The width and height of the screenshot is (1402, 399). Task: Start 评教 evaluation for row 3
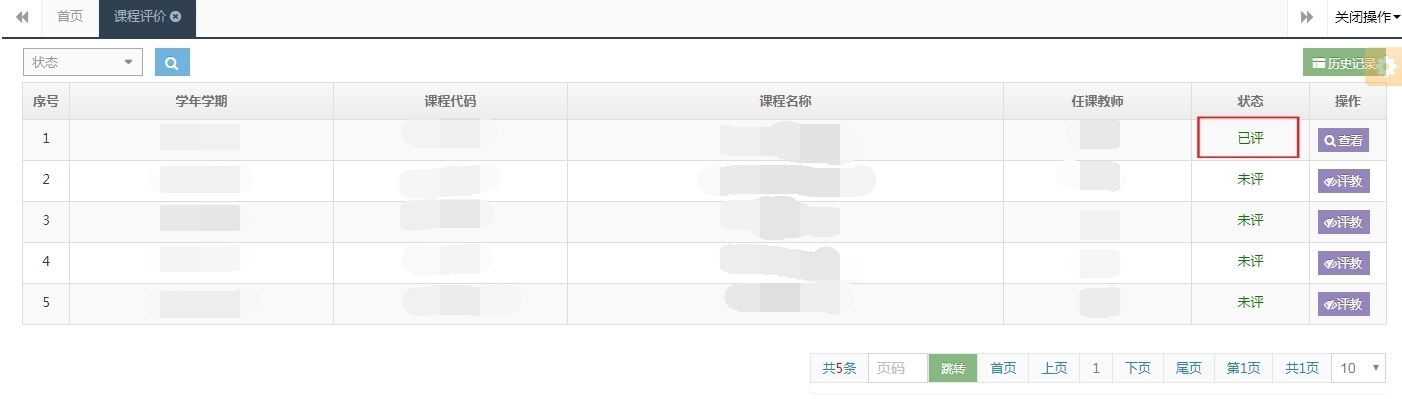1343,222
